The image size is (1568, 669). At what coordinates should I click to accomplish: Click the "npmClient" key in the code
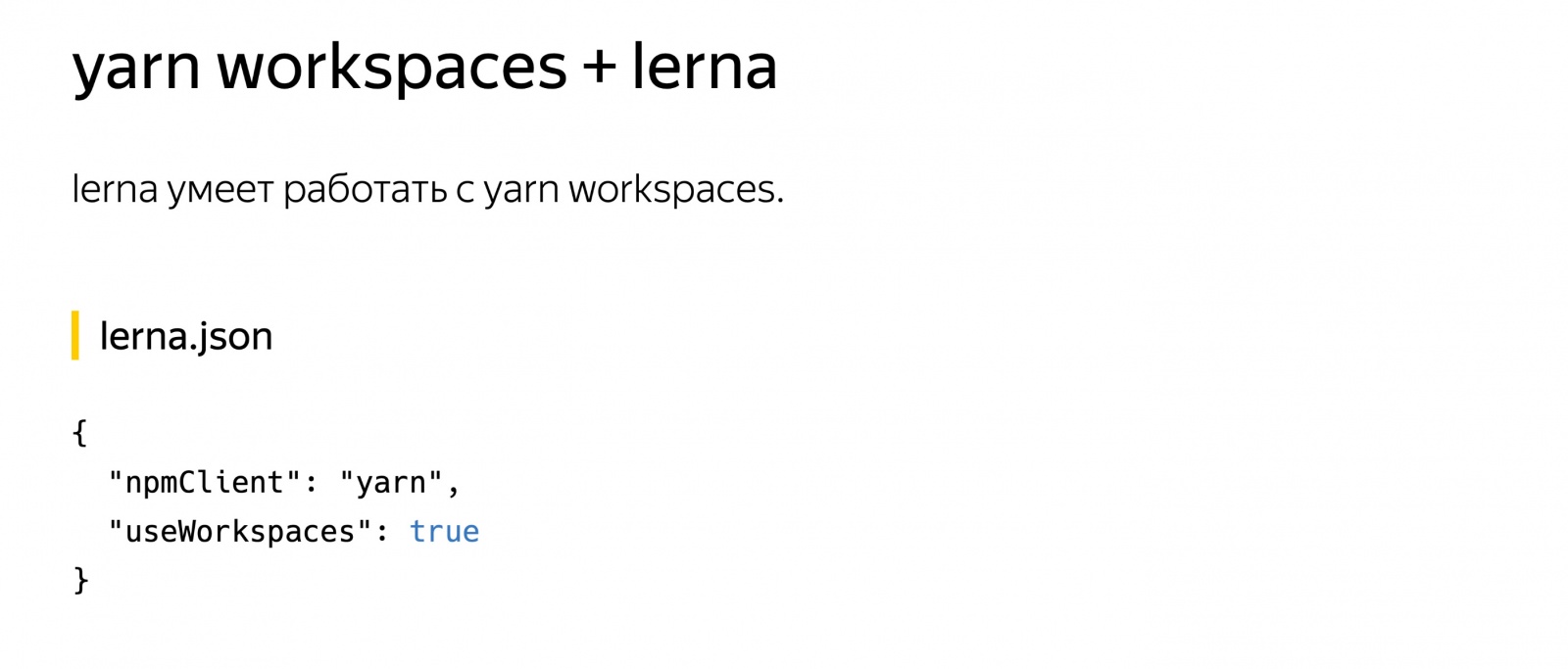[x=204, y=482]
